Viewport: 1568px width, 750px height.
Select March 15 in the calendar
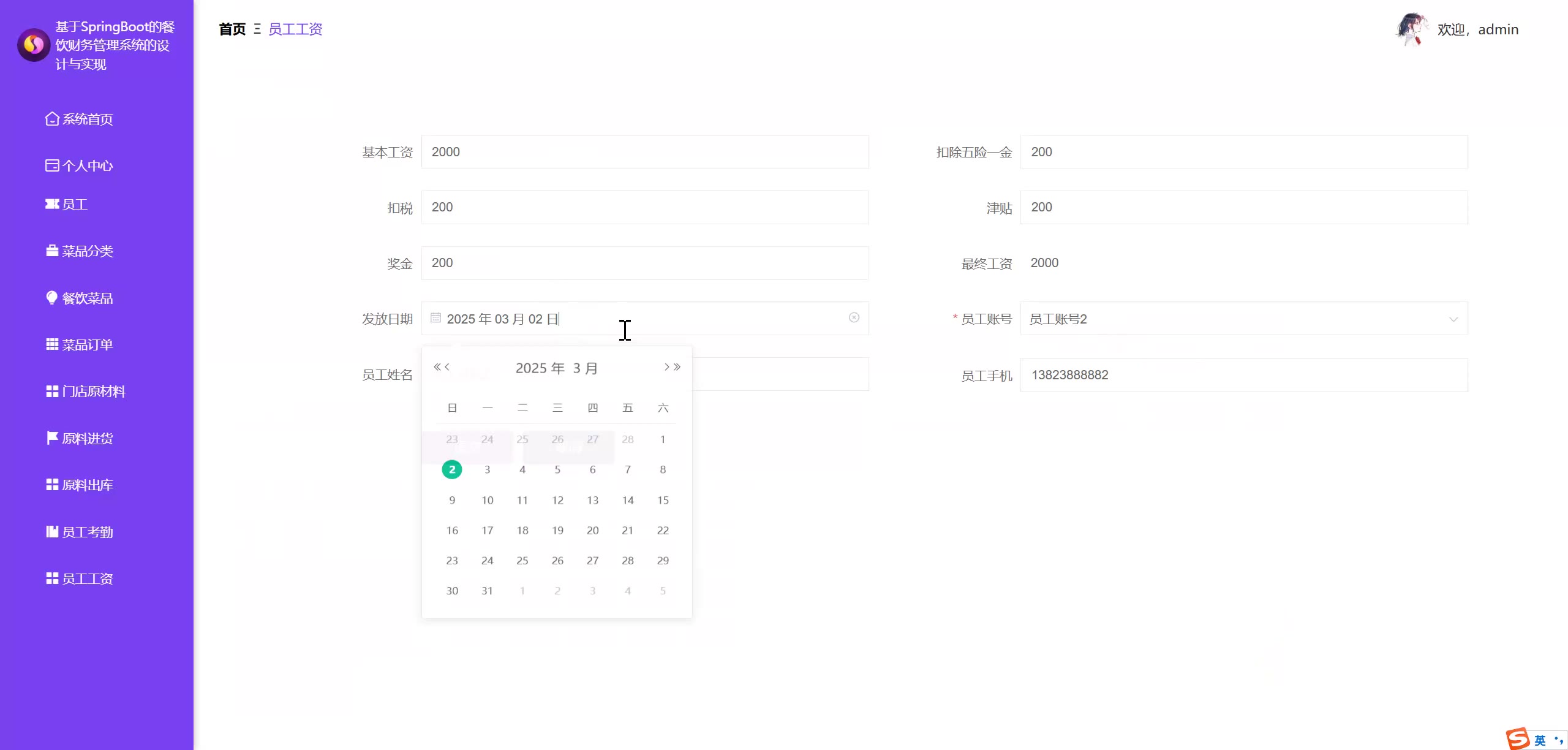tap(663, 500)
